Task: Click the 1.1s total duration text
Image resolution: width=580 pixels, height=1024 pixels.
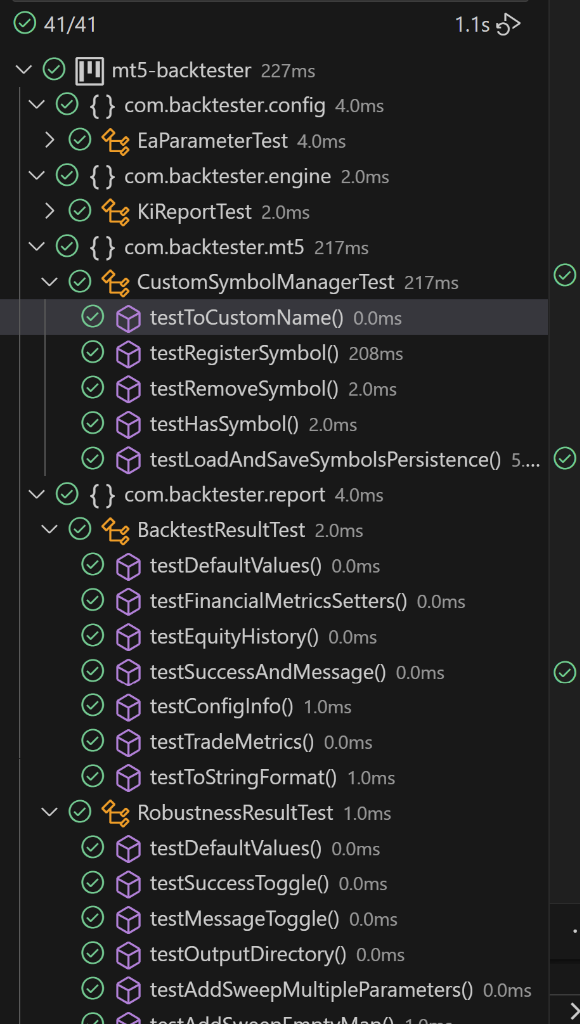Action: pyautogui.click(x=472, y=25)
